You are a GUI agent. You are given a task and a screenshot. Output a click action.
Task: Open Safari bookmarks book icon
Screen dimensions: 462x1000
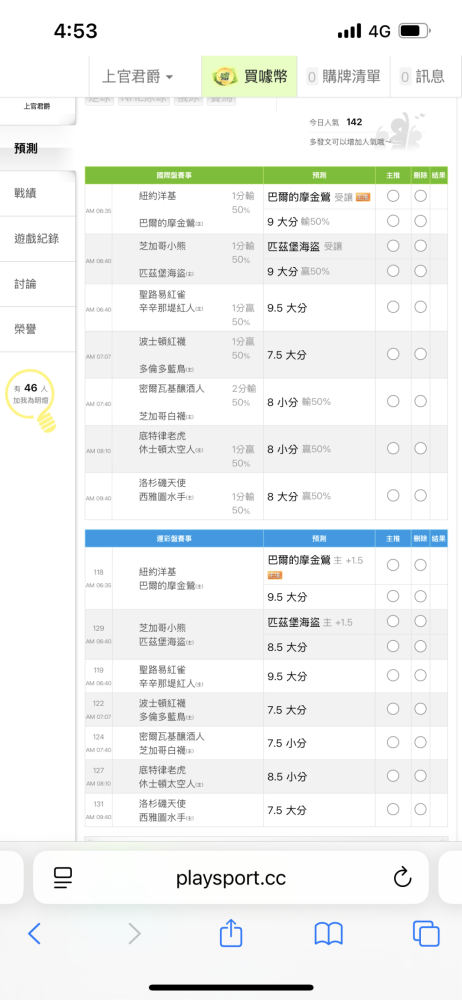coord(329,934)
